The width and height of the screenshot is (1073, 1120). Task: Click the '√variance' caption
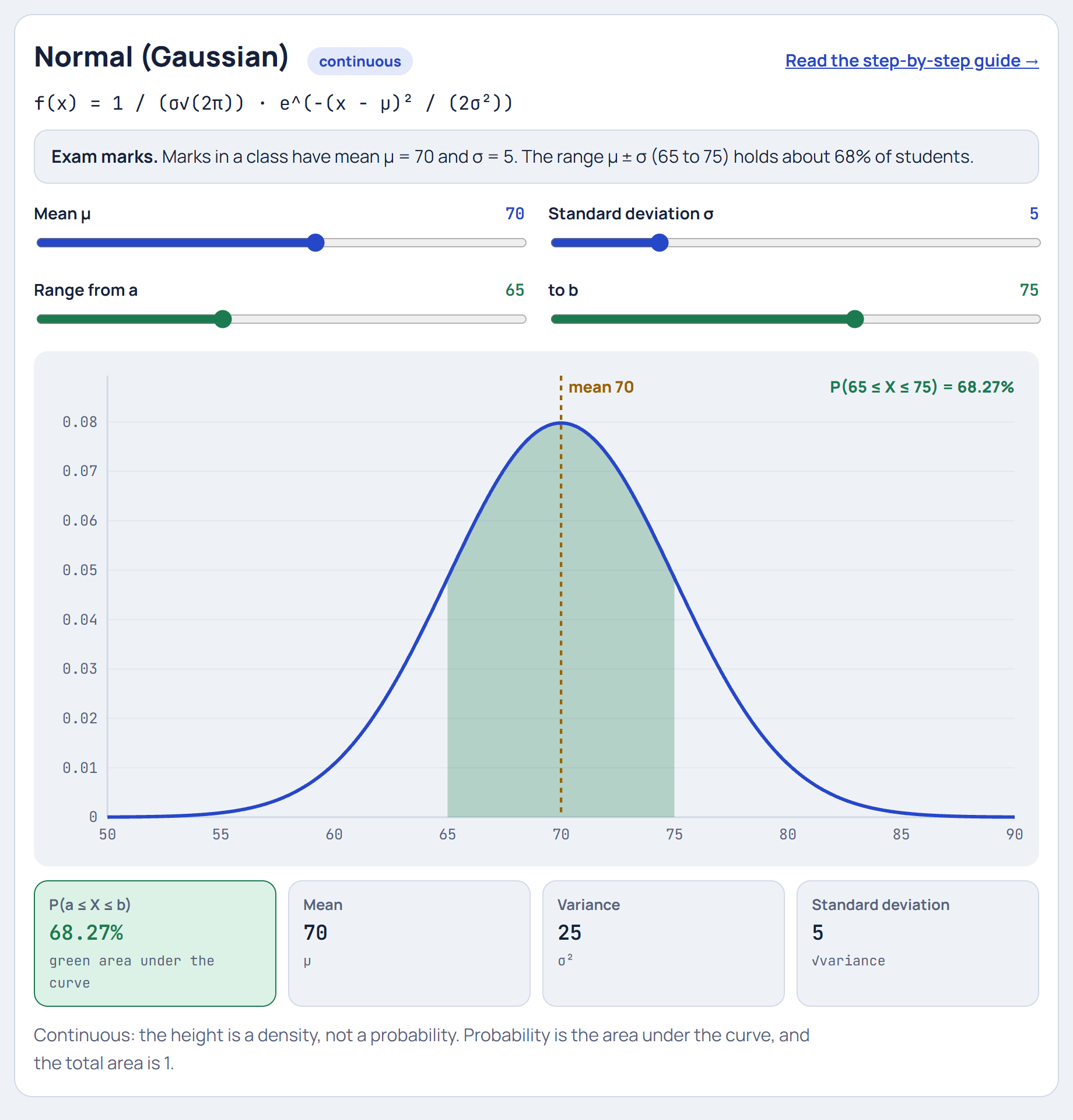coord(848,961)
